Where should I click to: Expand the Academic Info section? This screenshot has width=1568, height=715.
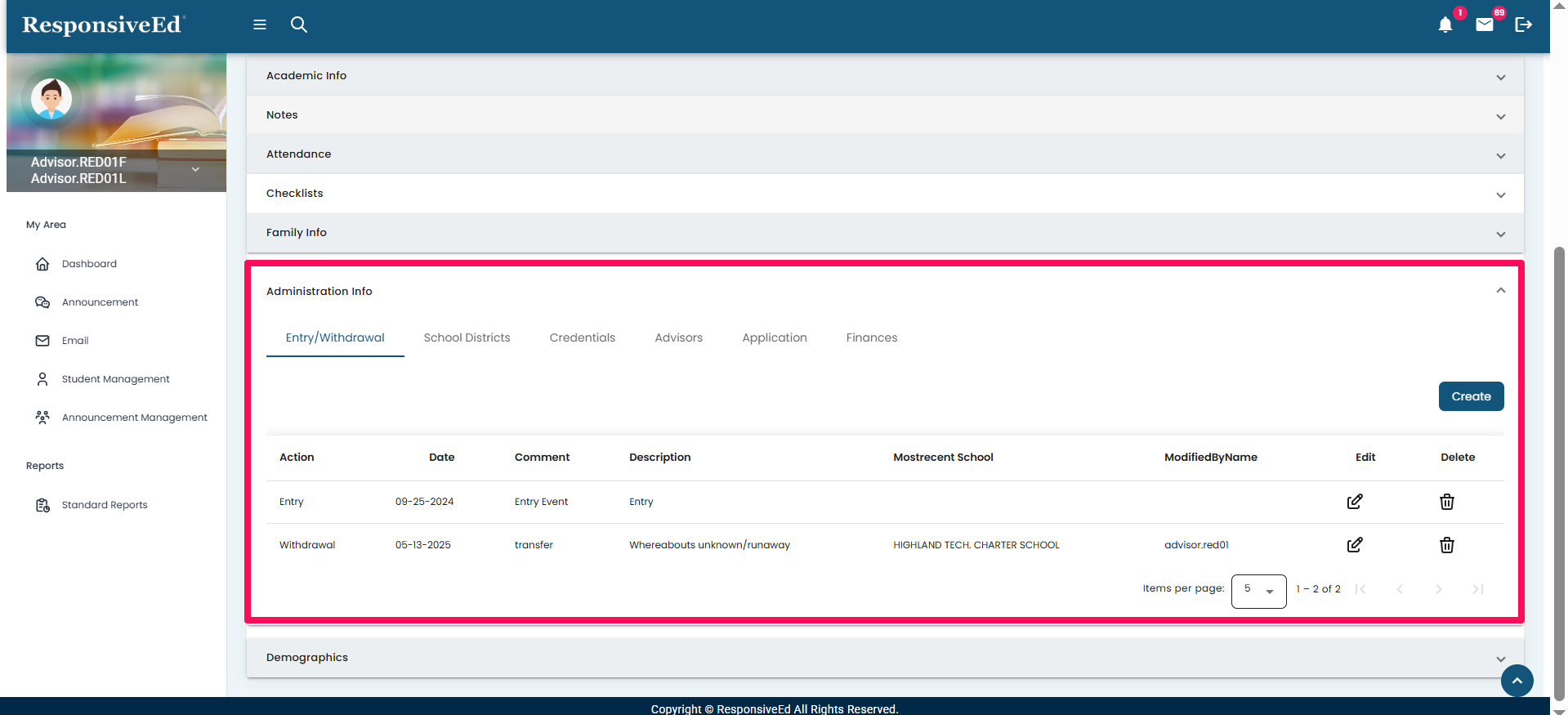(1500, 77)
